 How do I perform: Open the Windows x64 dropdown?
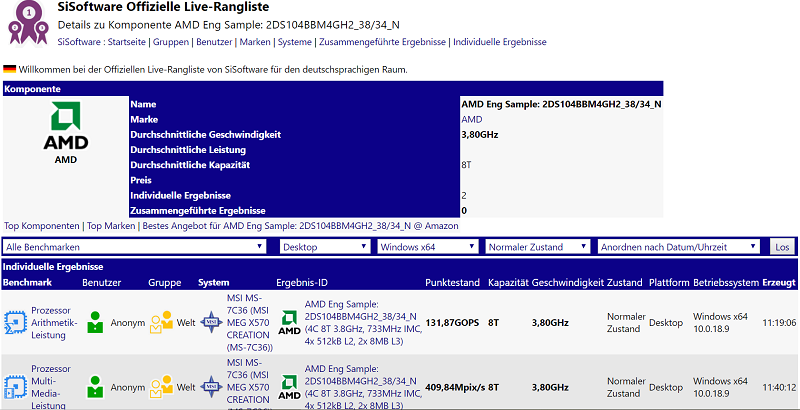(428, 247)
